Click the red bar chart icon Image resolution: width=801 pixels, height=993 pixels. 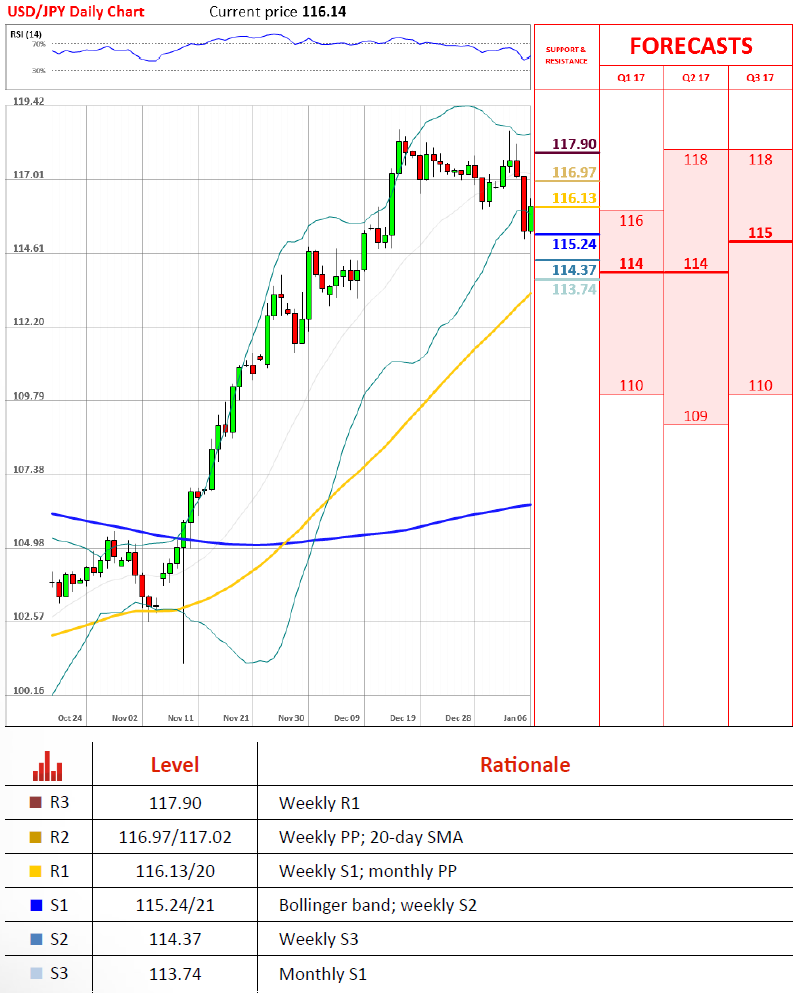point(47,766)
